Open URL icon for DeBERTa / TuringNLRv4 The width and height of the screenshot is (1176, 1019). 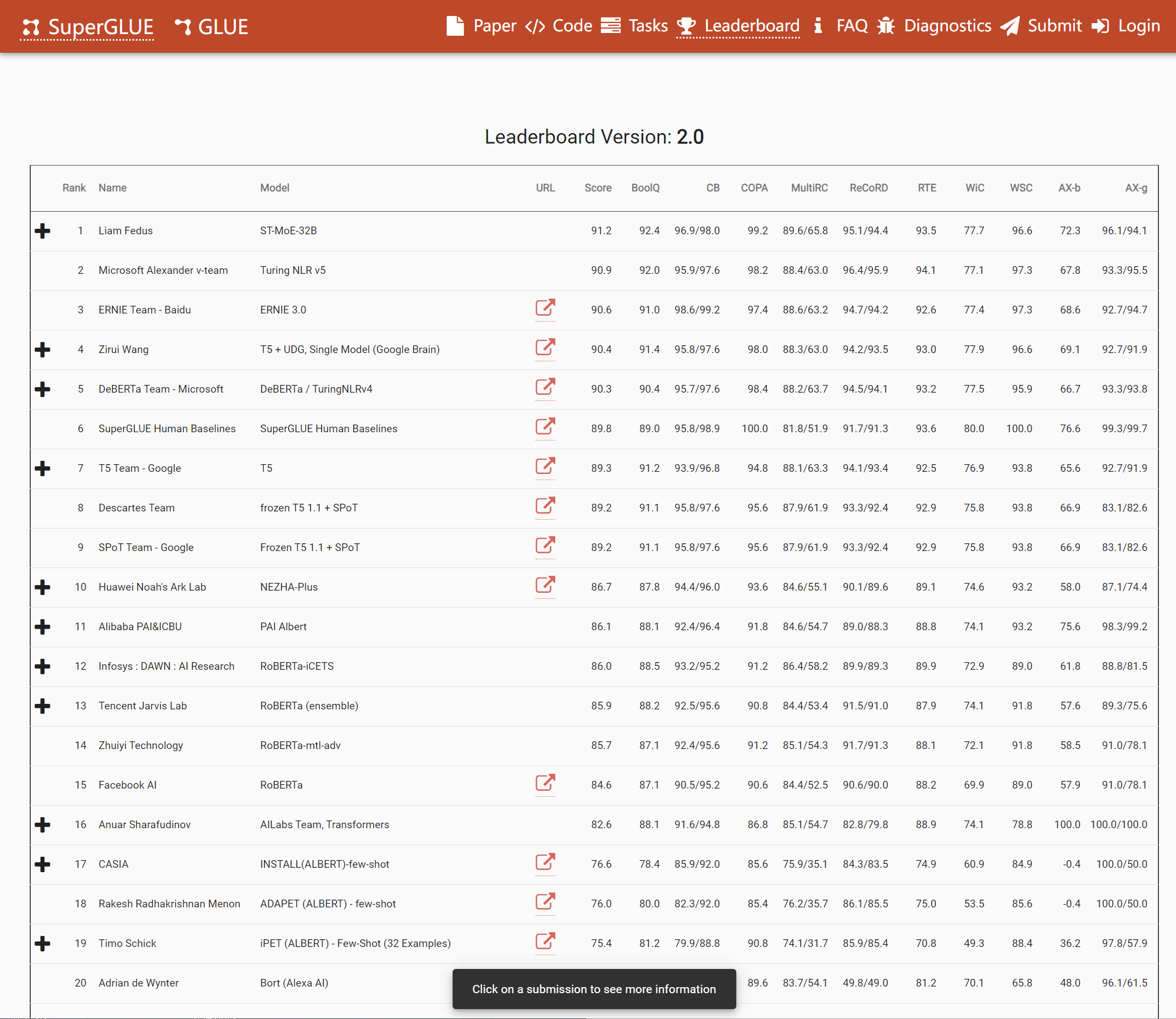pyautogui.click(x=545, y=387)
